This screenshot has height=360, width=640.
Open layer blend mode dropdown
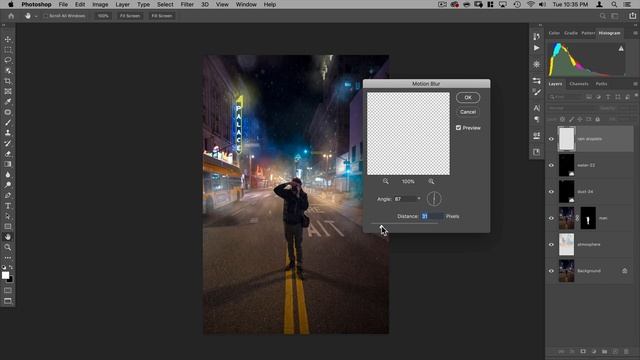point(571,108)
